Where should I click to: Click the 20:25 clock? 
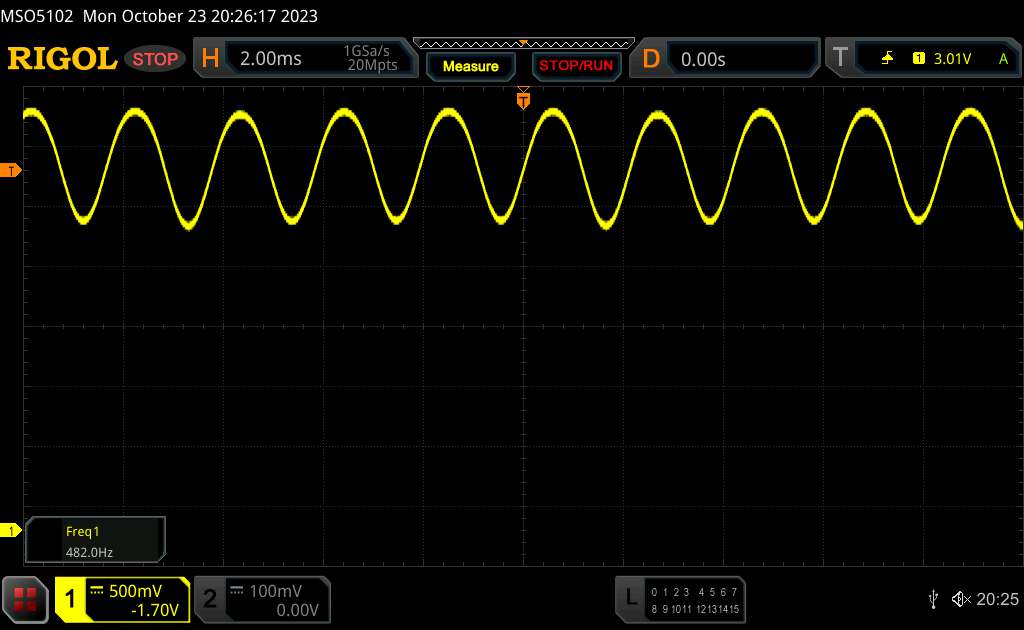click(x=997, y=599)
